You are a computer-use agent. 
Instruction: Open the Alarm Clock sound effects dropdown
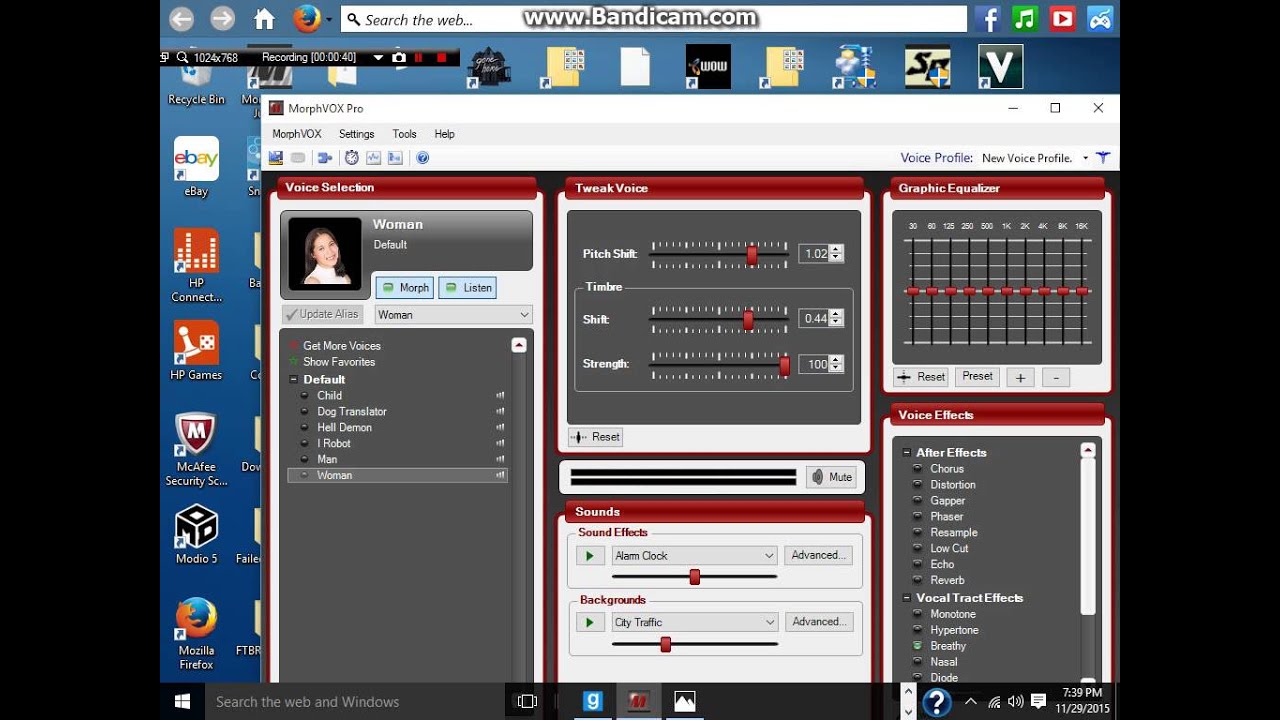click(x=694, y=556)
